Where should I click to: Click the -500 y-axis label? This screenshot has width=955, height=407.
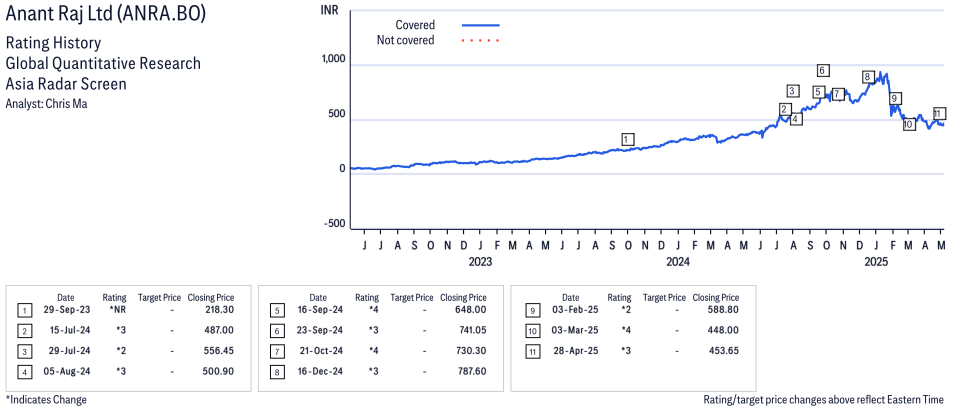coord(334,224)
